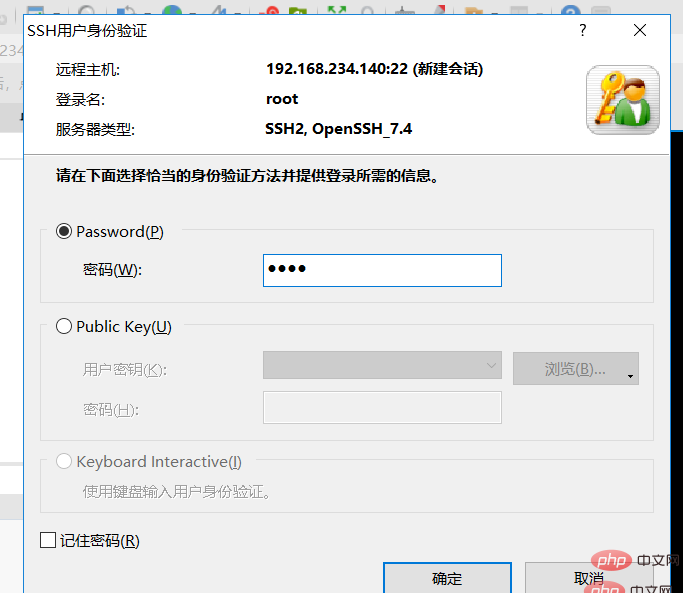Screen dimensions: 690x593
Task: Click the host text 192.168.234.140:22 (新建会话)
Action: tap(374, 69)
